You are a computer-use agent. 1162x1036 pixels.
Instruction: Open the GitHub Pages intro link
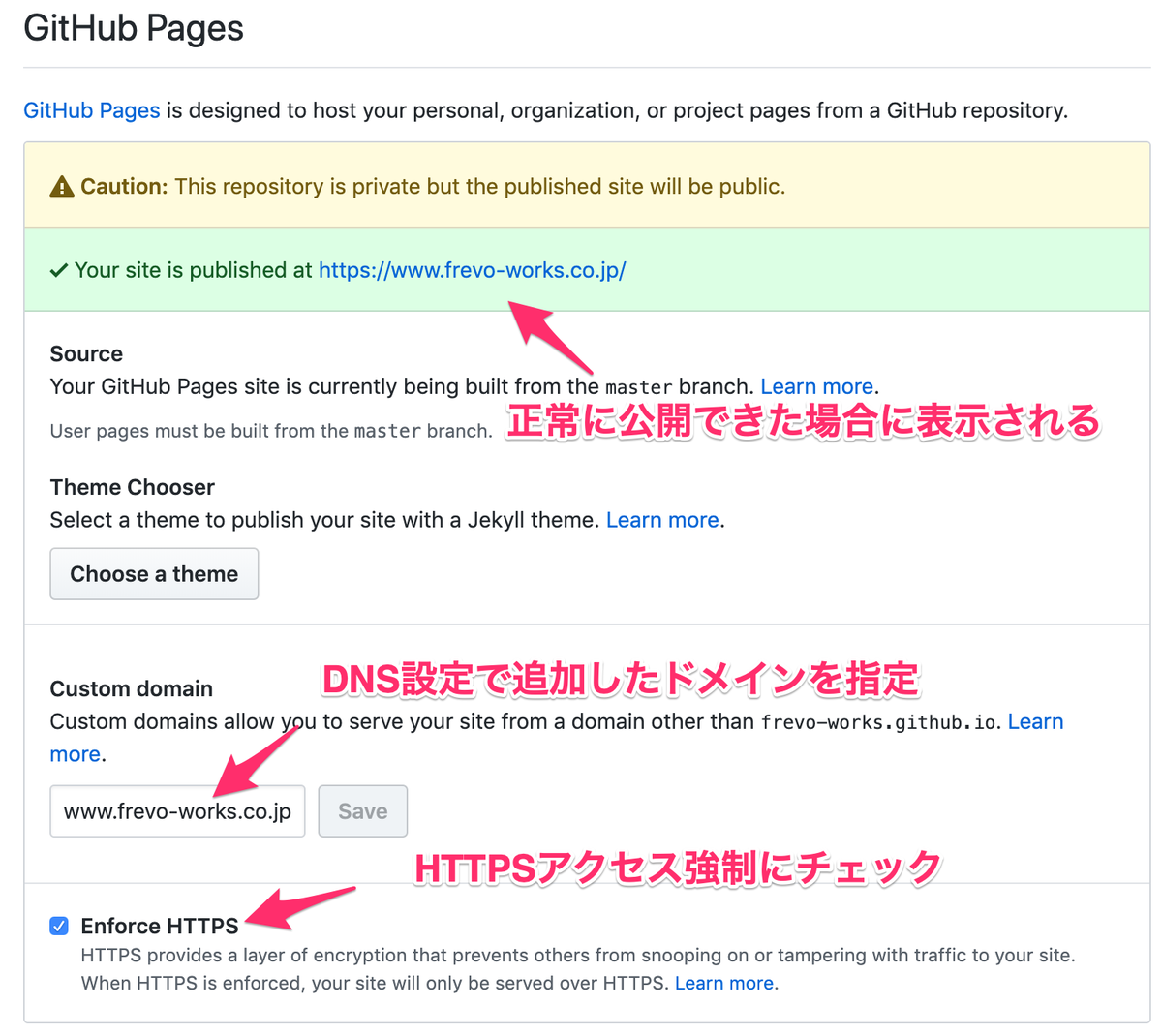[x=92, y=110]
